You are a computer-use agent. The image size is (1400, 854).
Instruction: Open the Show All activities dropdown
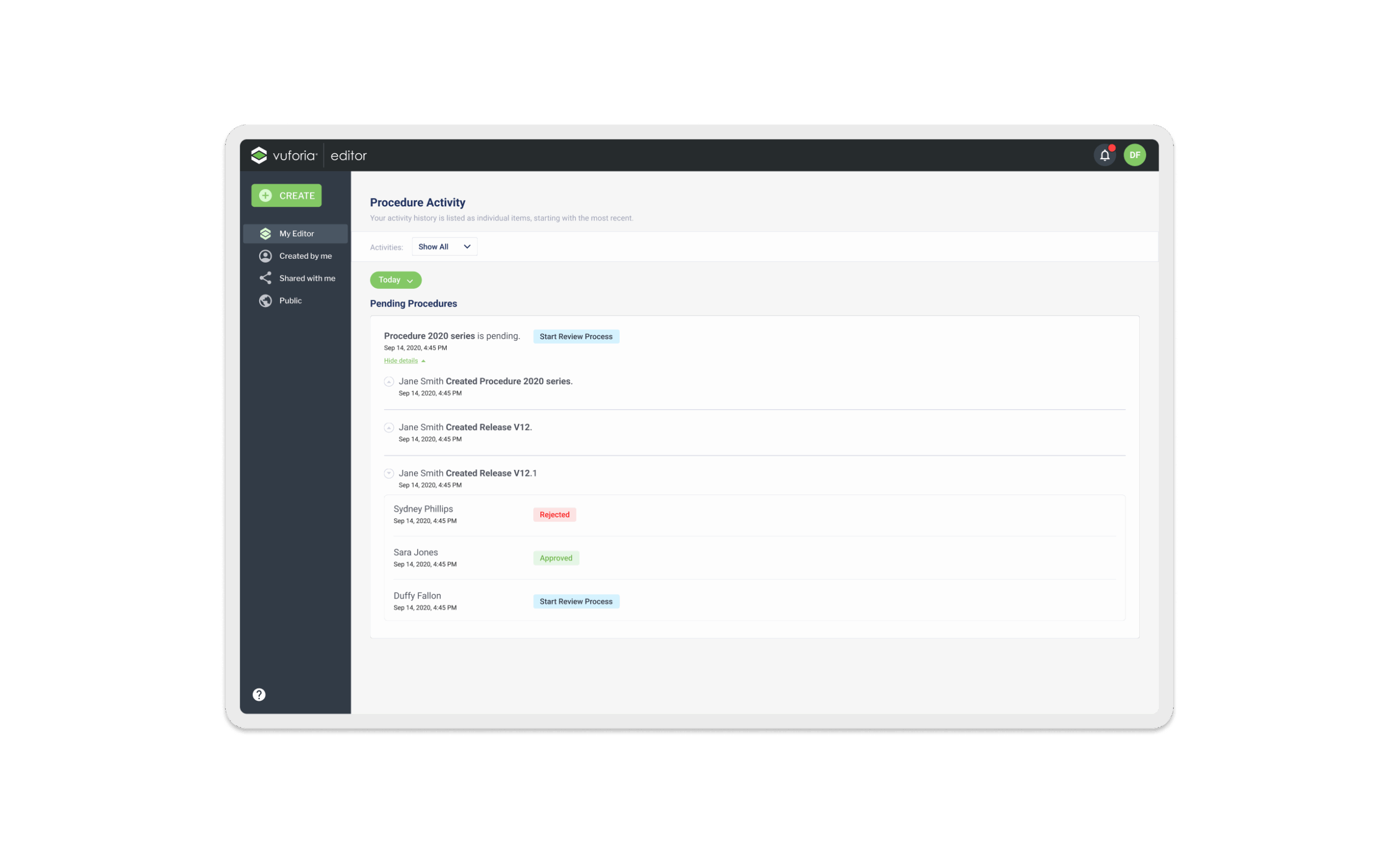[444, 247]
